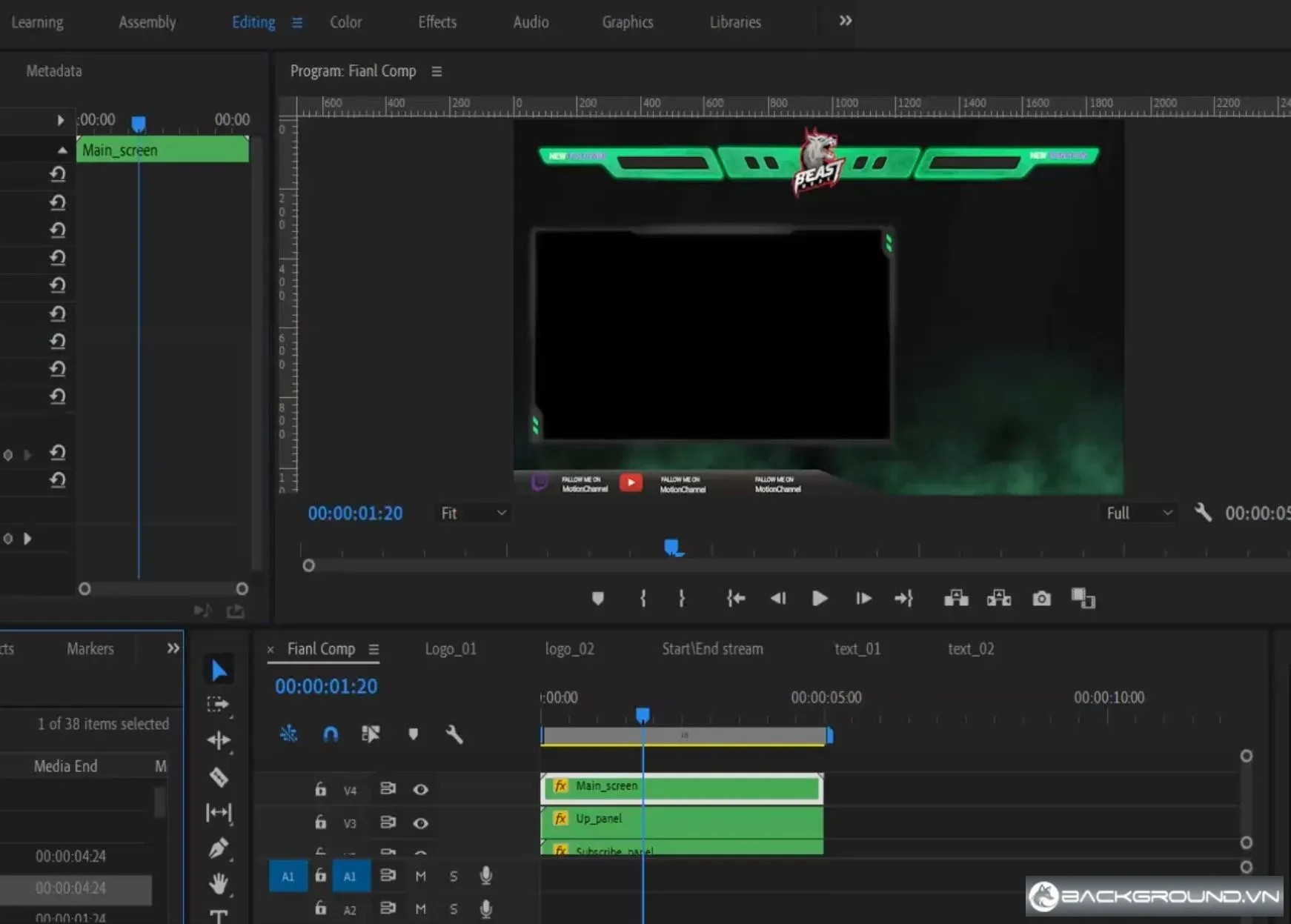Open the Fit zoom level dropdown
This screenshot has height=924, width=1291.
(474, 513)
